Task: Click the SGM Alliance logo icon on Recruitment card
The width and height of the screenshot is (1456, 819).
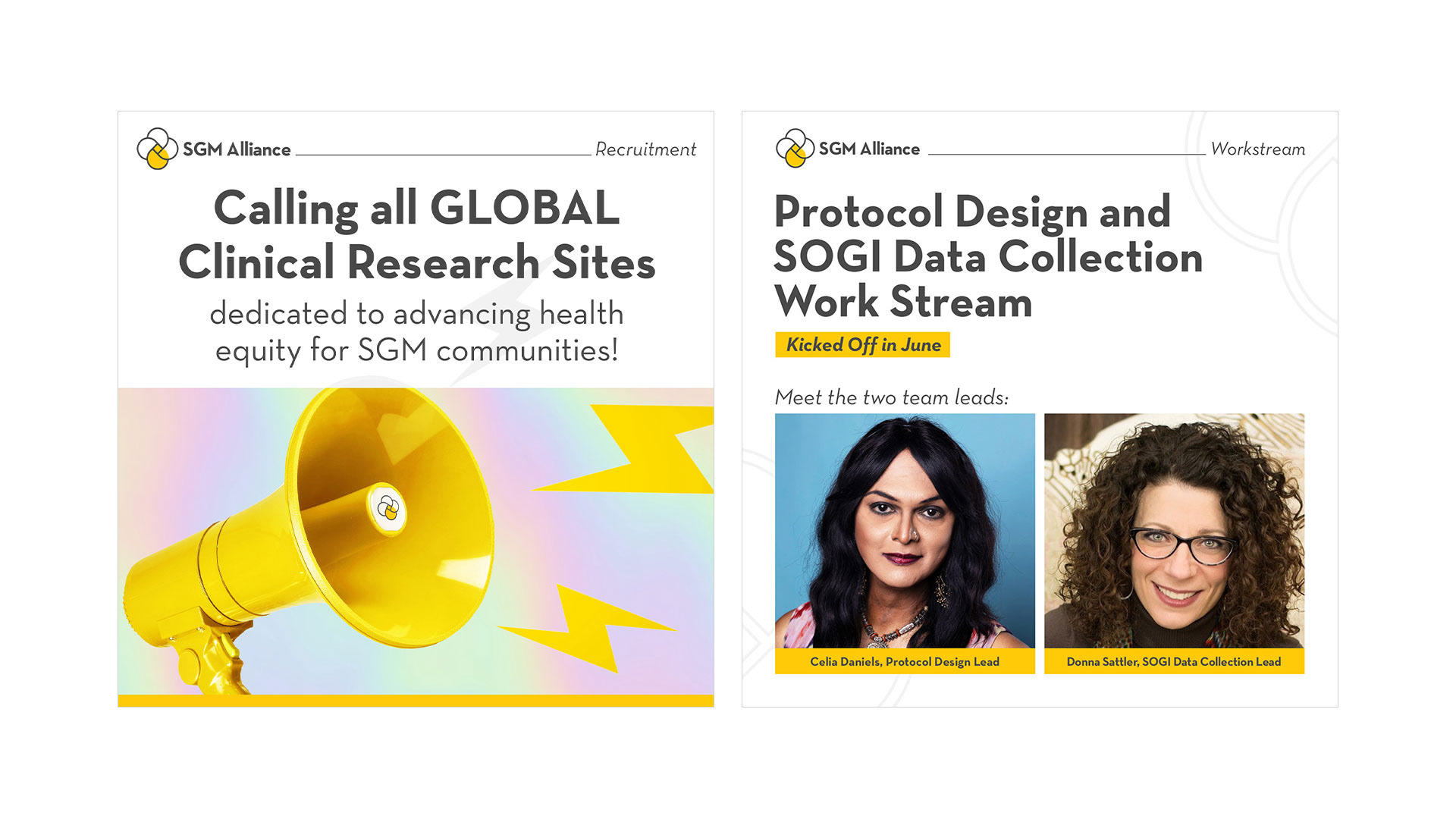Action: [157, 149]
